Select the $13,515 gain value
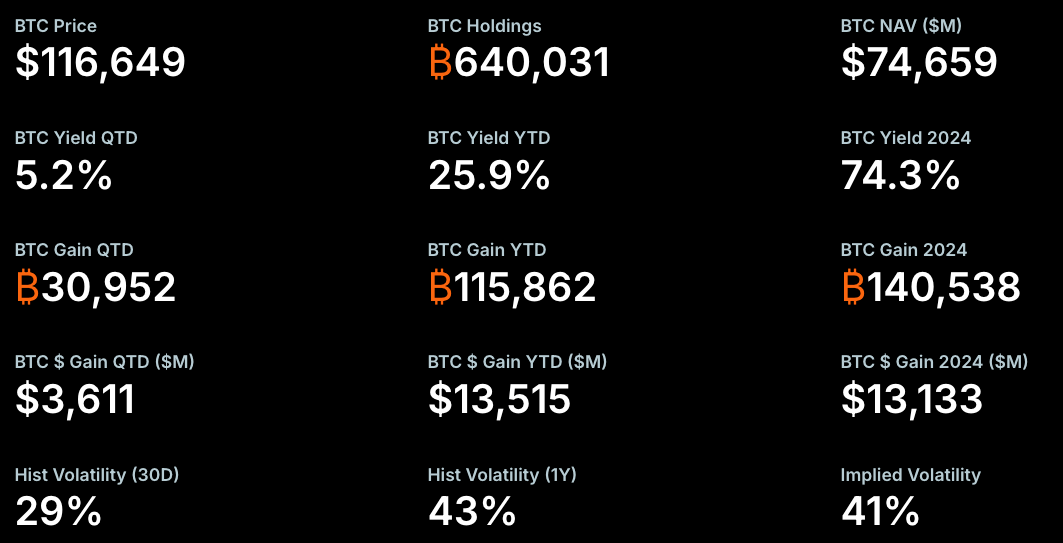This screenshot has width=1063, height=543. click(x=499, y=400)
